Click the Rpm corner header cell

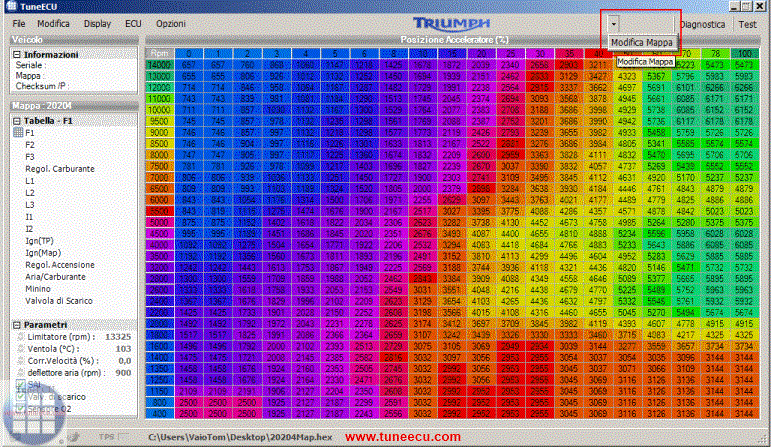pos(160,54)
